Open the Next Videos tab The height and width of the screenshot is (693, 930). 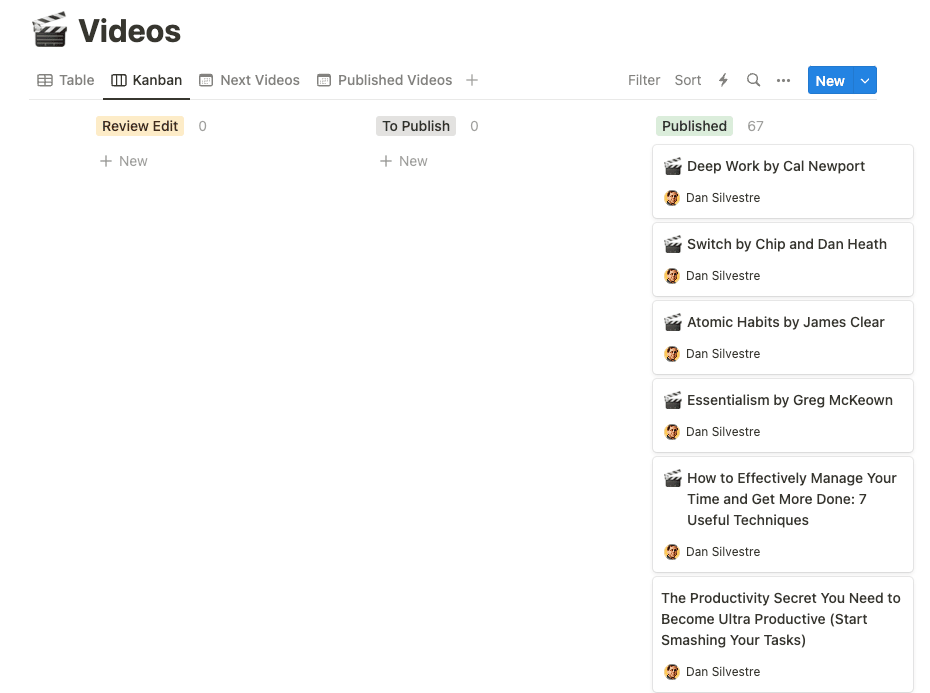pos(249,80)
